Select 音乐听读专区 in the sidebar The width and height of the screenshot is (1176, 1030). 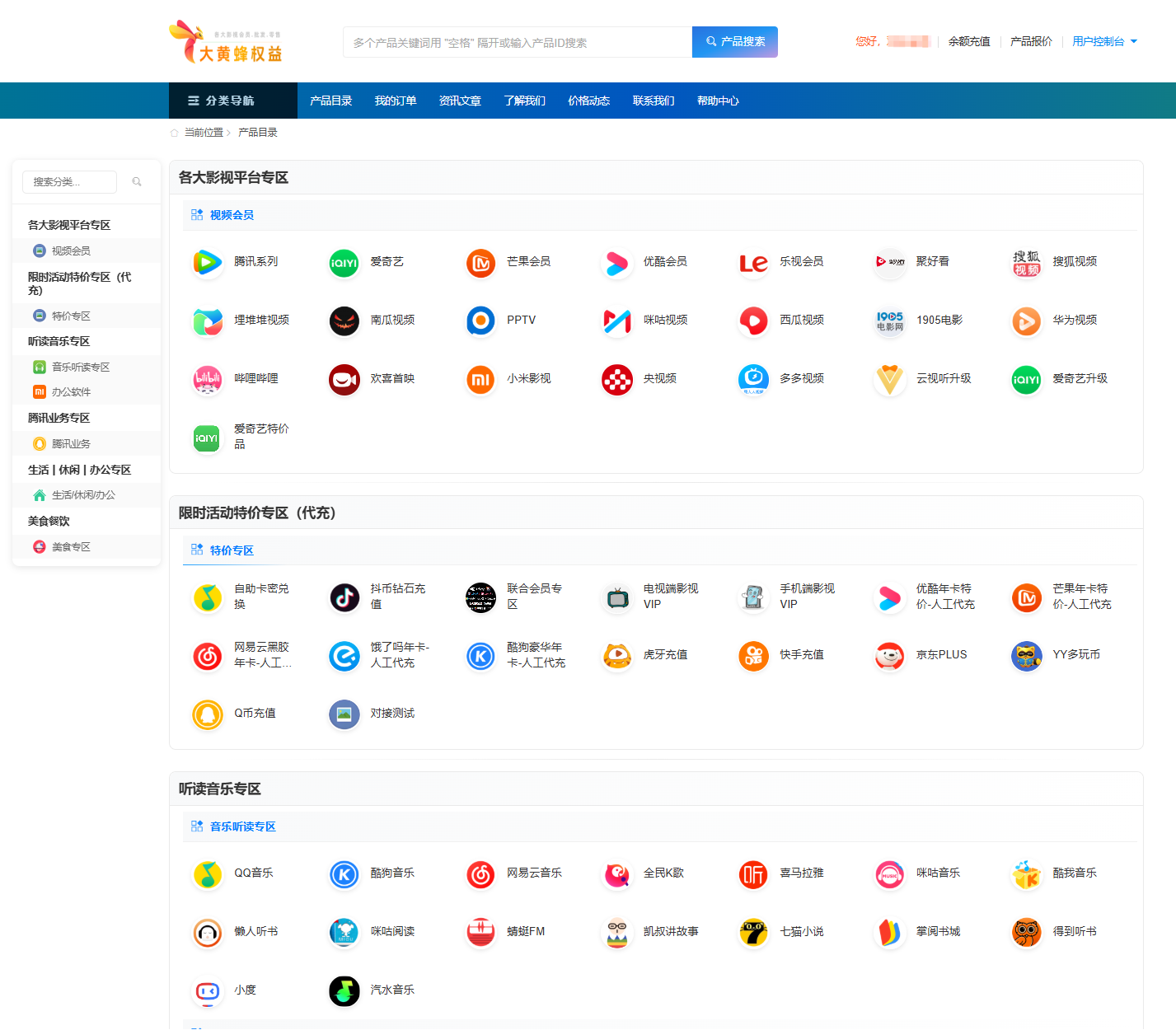(x=80, y=368)
